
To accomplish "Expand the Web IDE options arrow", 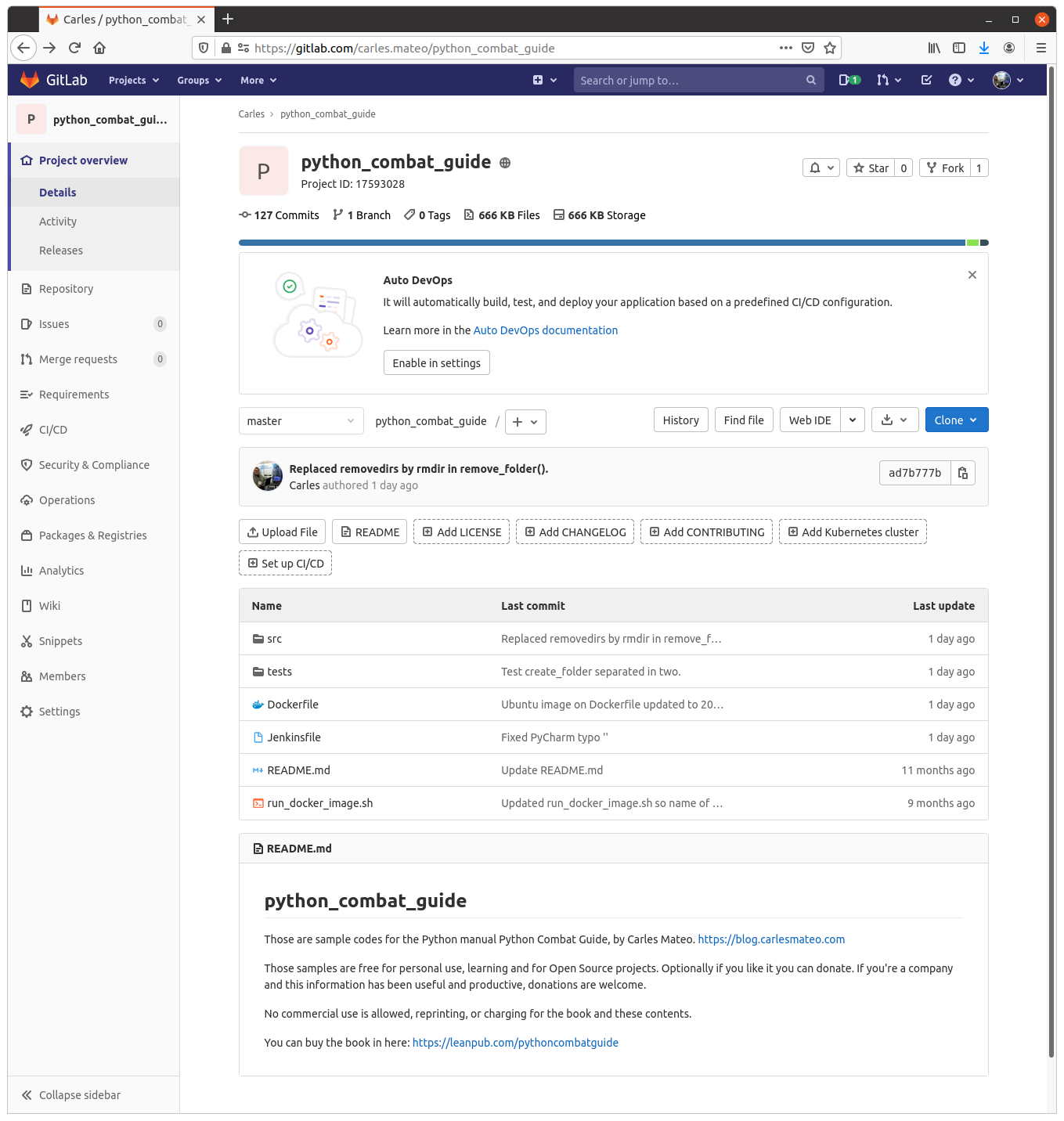I will 853,420.
